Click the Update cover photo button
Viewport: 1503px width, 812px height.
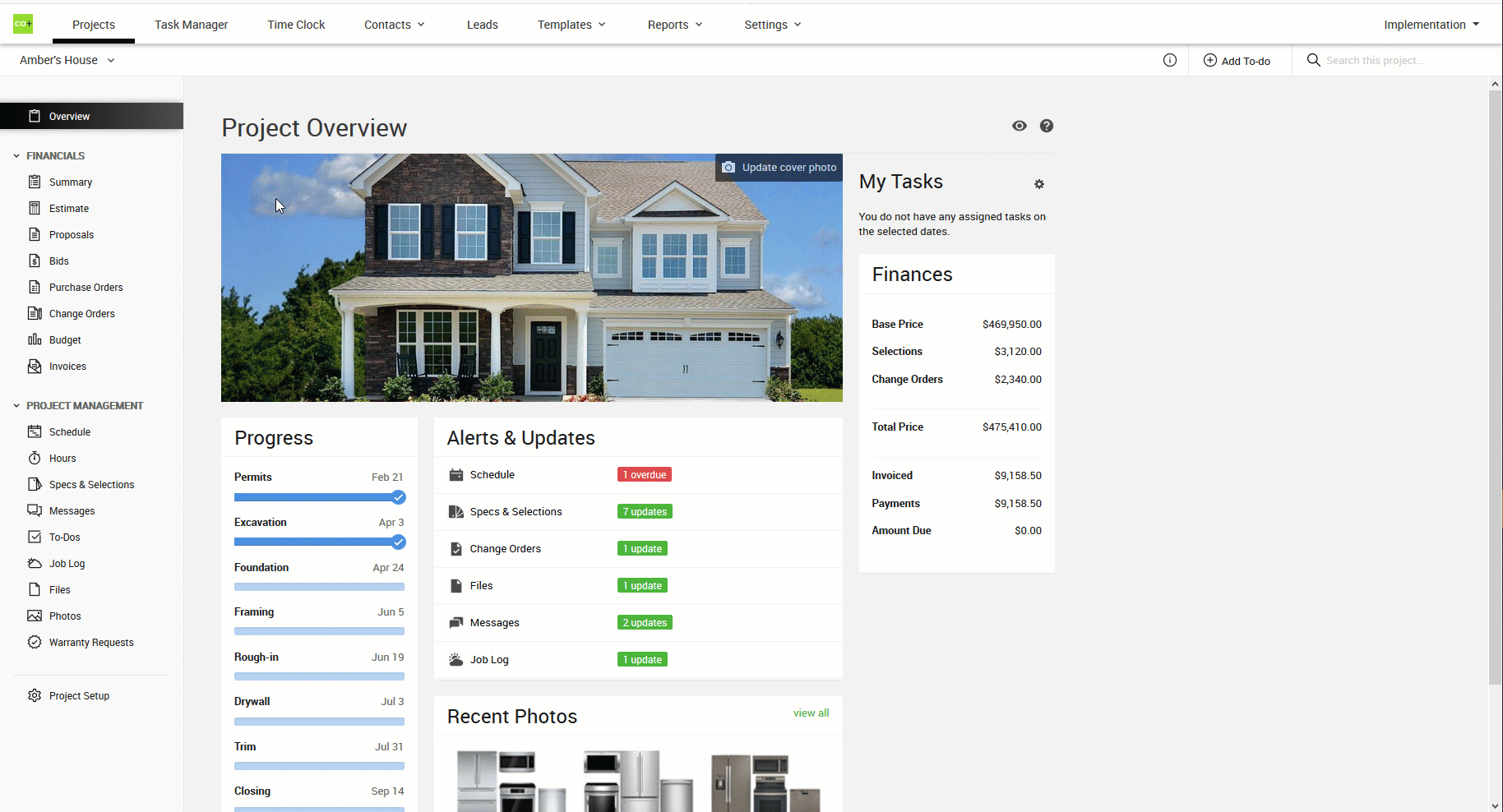pyautogui.click(x=779, y=168)
